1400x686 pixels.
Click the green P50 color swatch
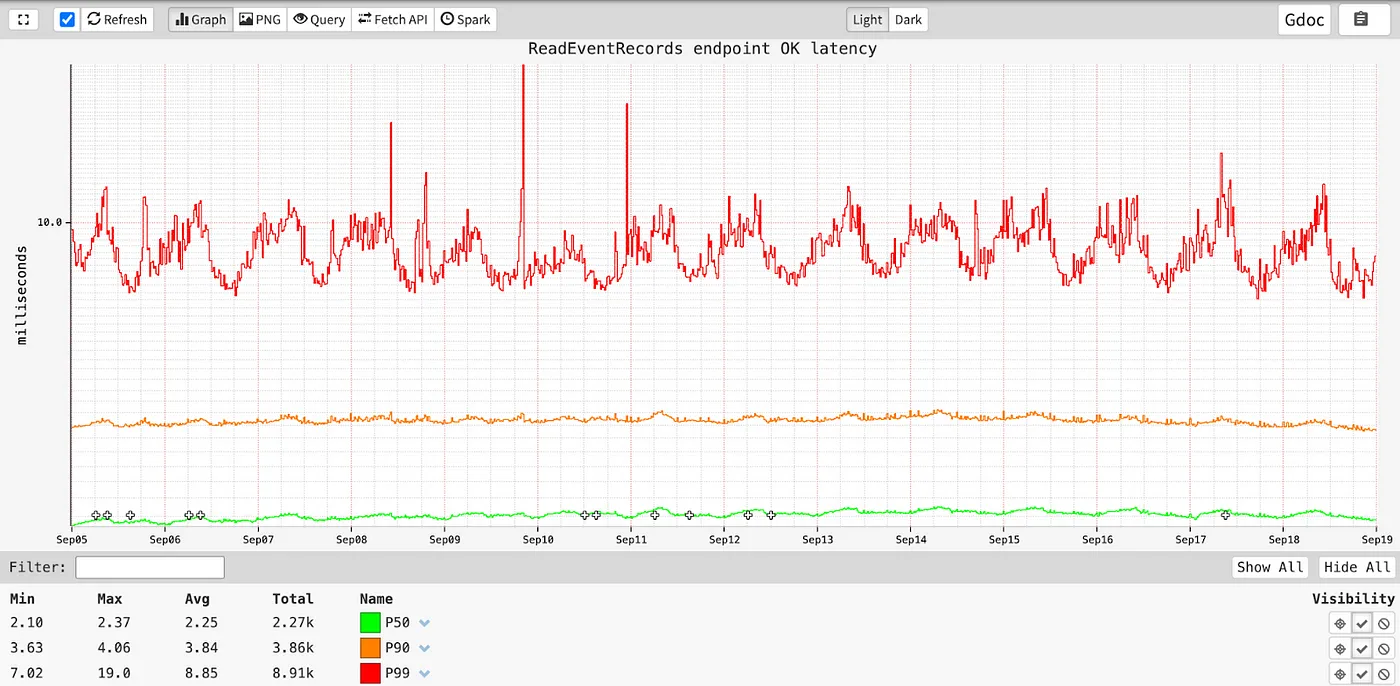click(370, 622)
